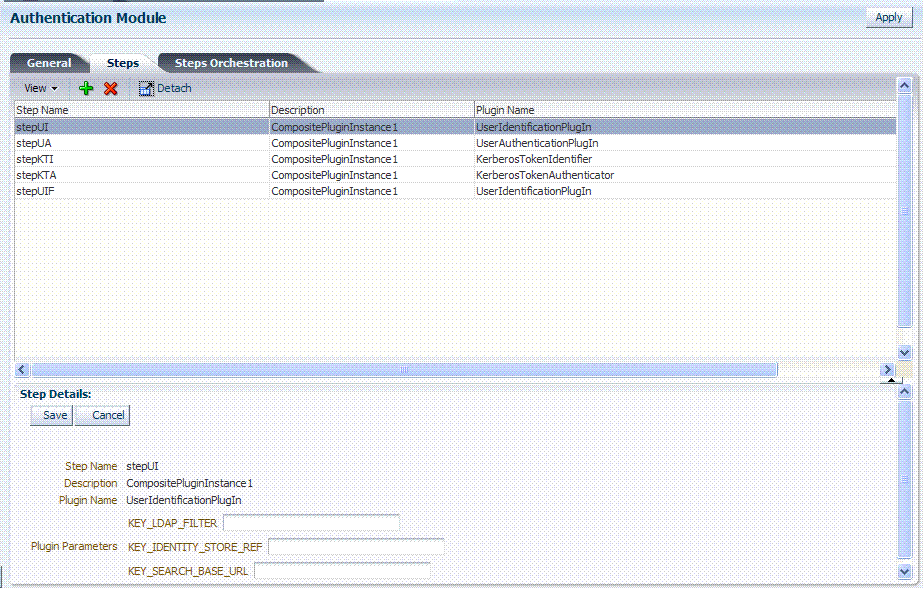The width and height of the screenshot is (923, 589).
Task: Click the Apply button
Action: coord(889,18)
